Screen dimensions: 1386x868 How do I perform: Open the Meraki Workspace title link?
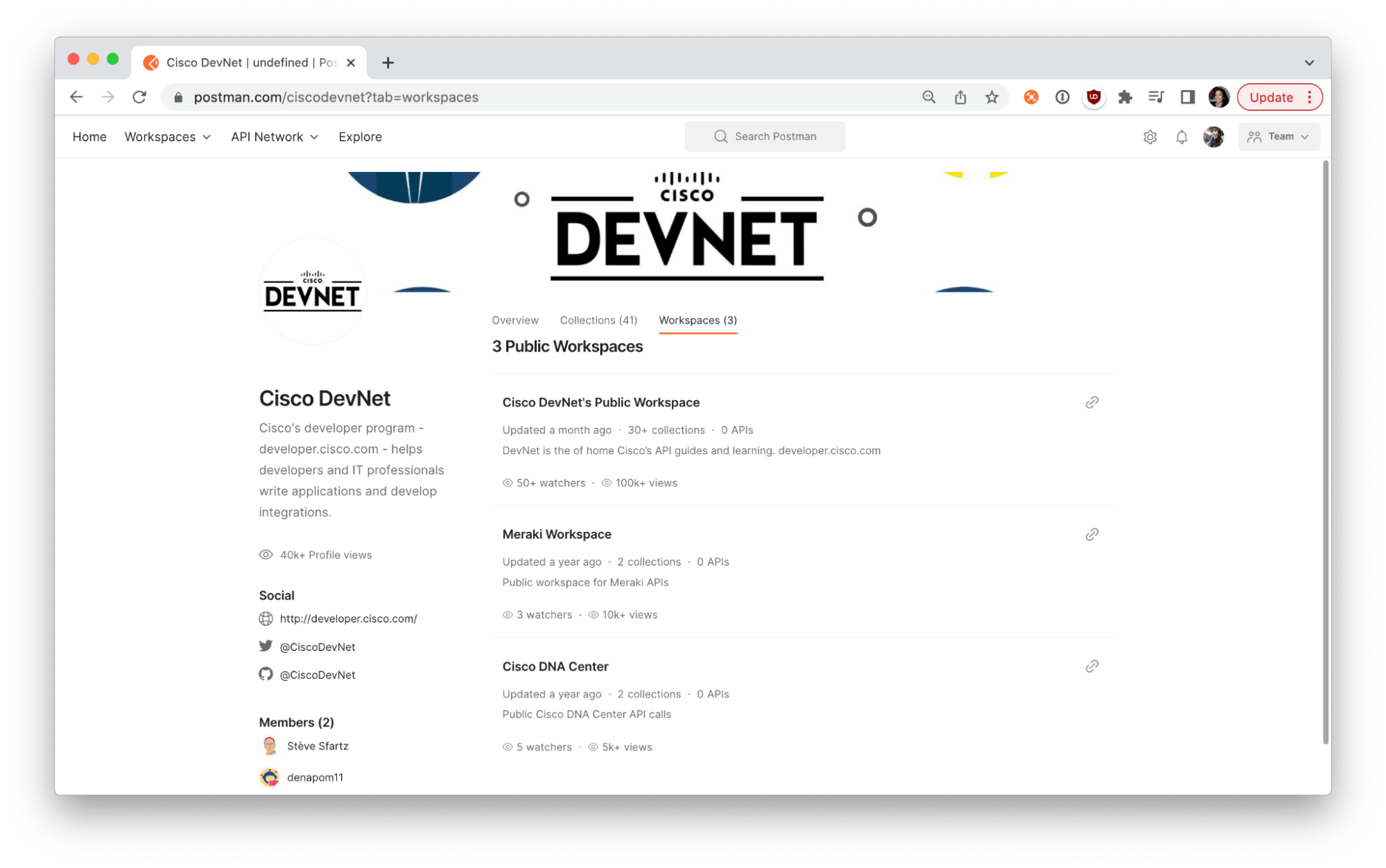pos(557,534)
